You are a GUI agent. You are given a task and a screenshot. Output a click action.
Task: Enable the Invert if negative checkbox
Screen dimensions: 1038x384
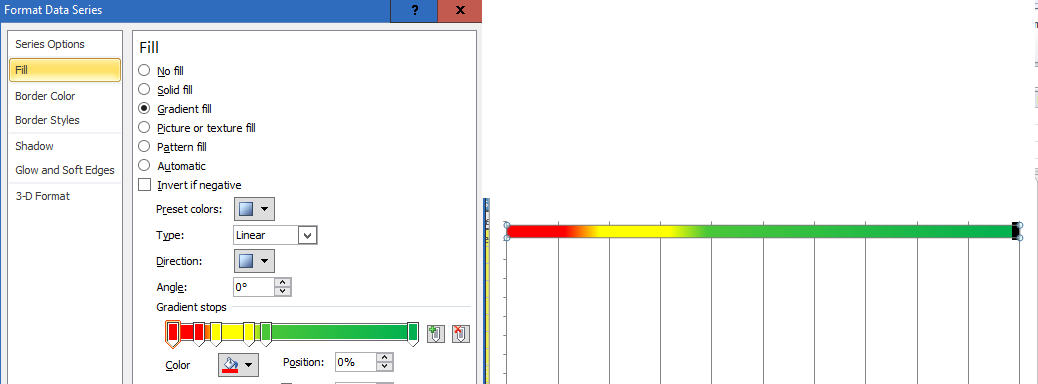coord(144,185)
